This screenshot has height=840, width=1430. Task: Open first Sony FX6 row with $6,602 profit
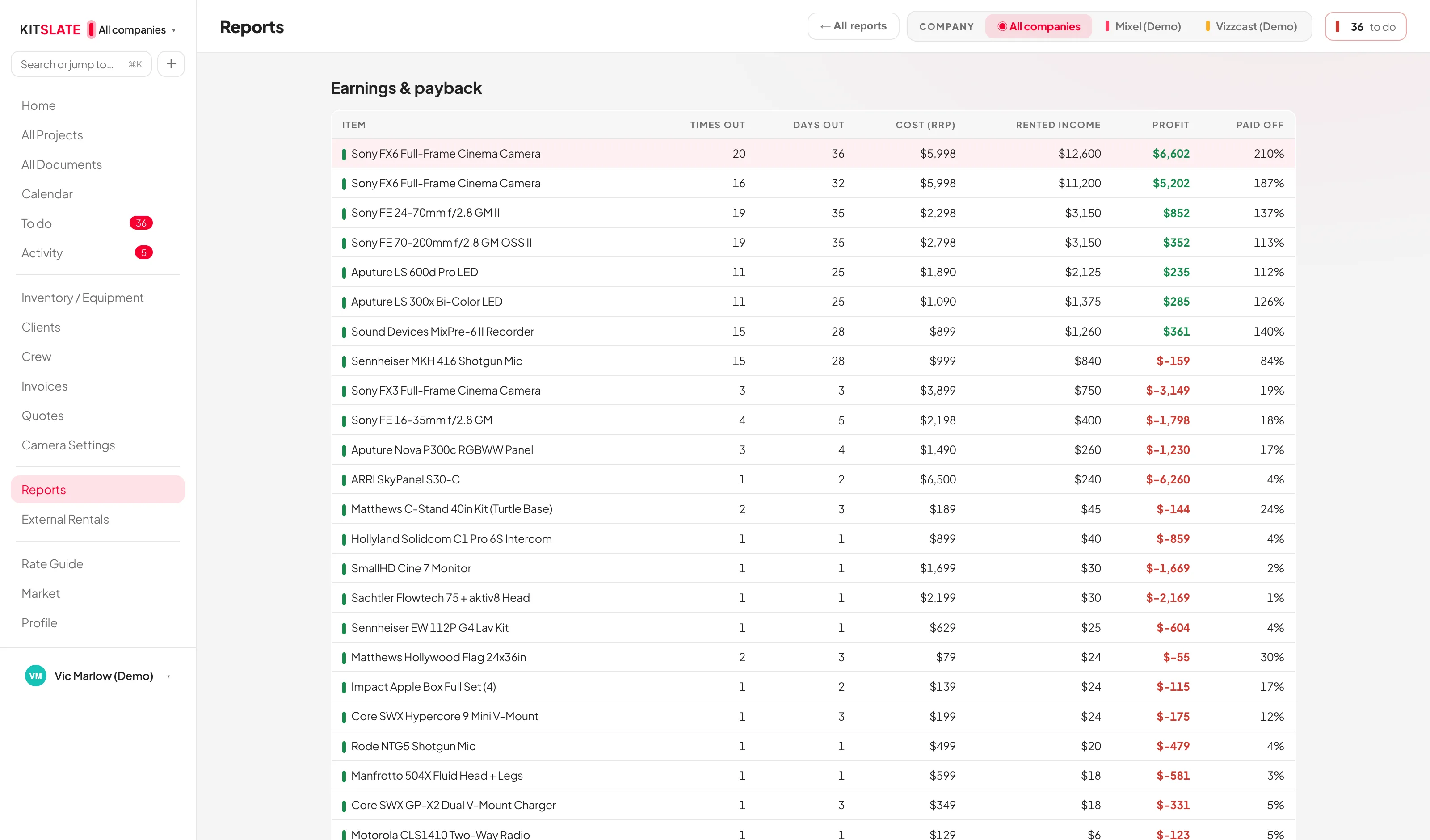pos(813,154)
